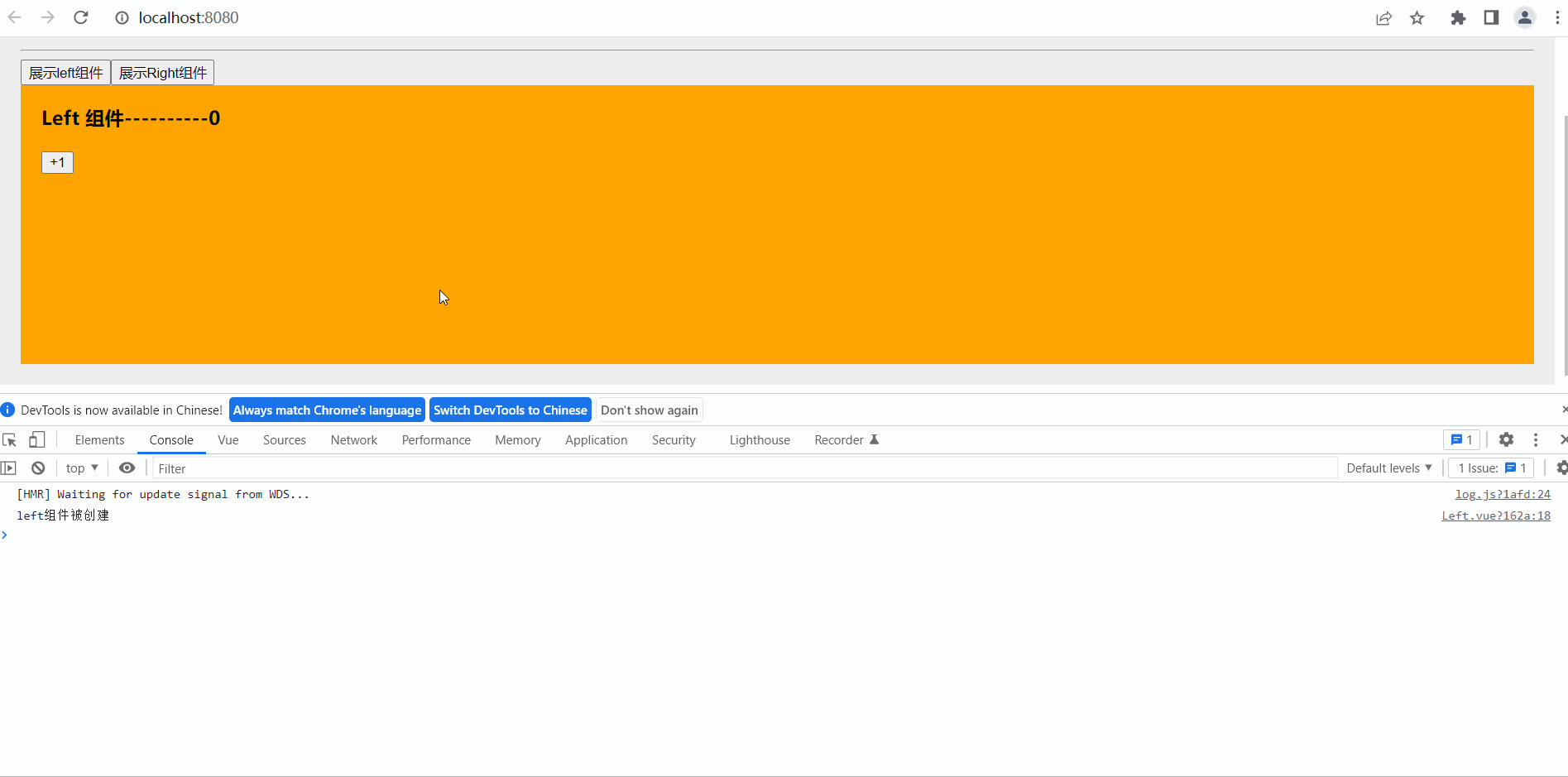The width and height of the screenshot is (1568, 777).
Task: Switch to the Memory tab
Action: coord(518,440)
